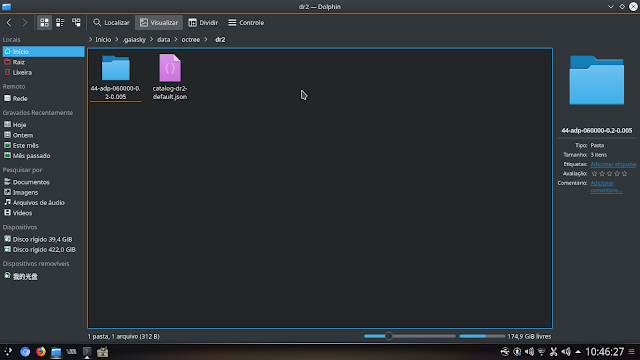
Task: Switch to Dolphin file manager in taskbar
Action: pos(56,351)
